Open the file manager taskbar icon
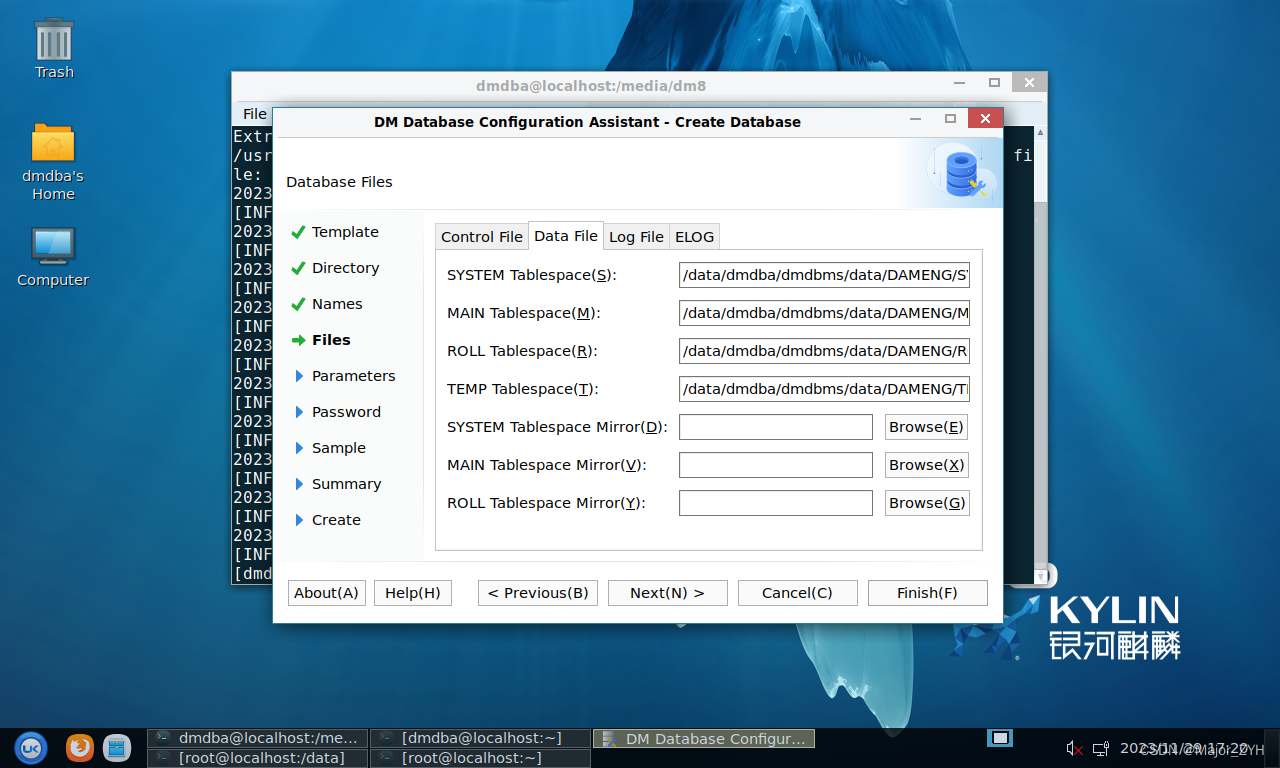1280x768 pixels. point(117,747)
